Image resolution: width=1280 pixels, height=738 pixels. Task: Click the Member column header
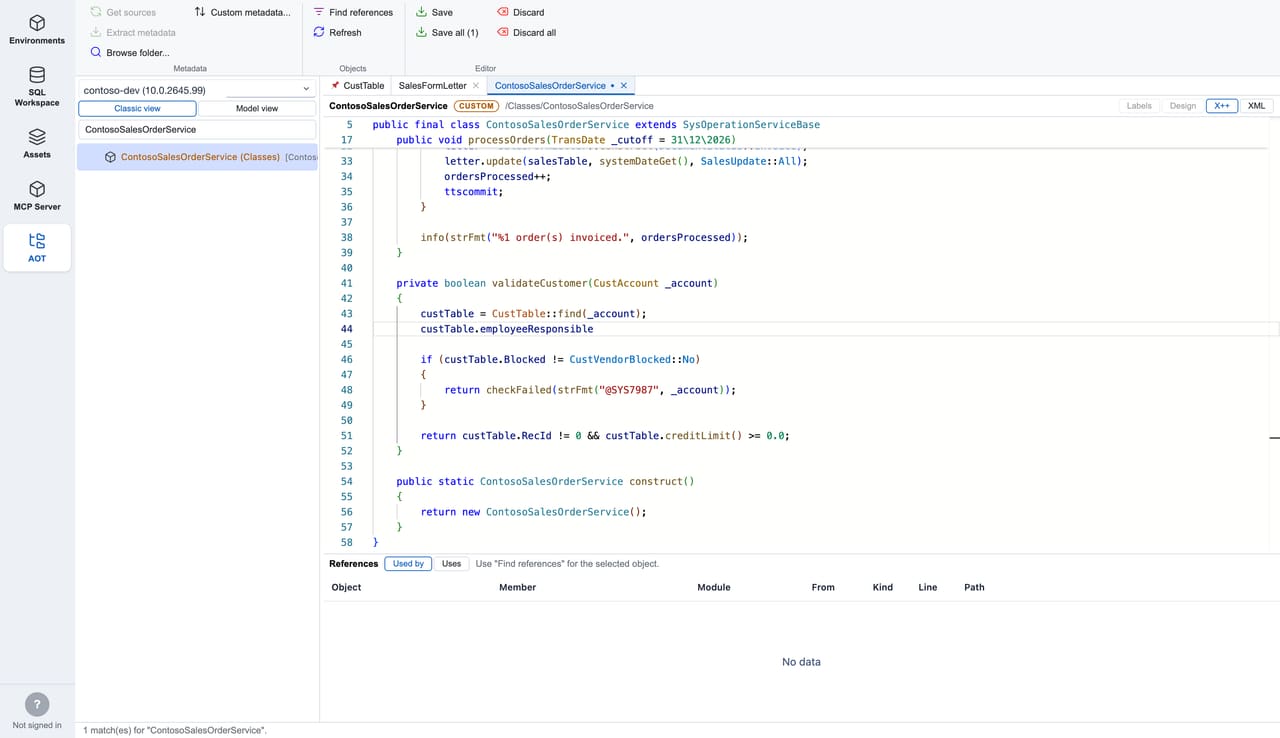click(x=517, y=587)
